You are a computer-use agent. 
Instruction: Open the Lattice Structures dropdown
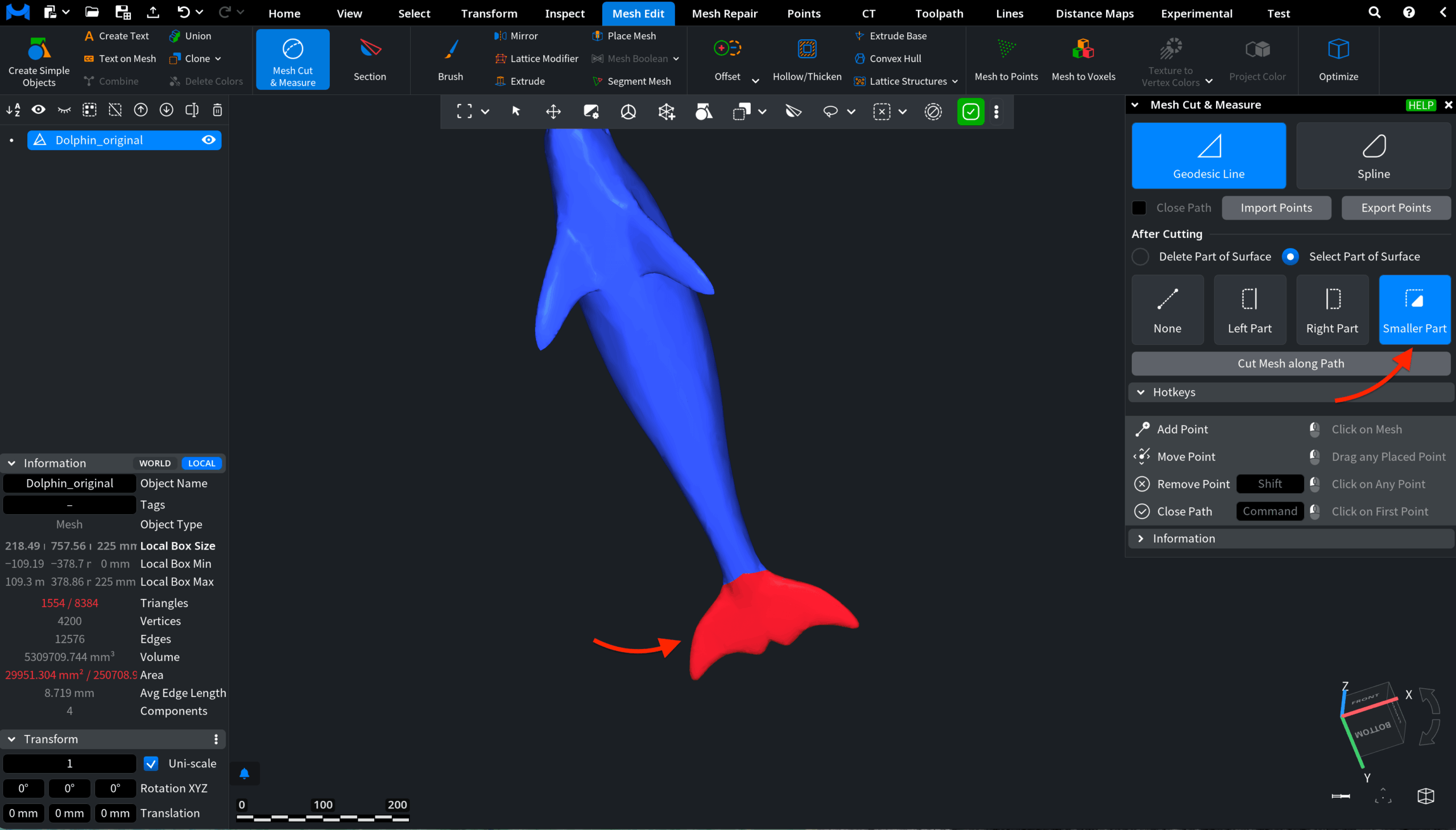(x=954, y=81)
